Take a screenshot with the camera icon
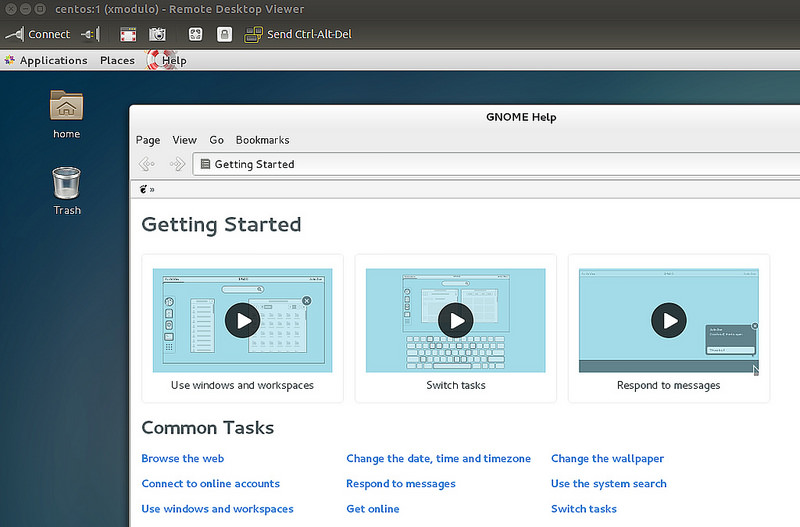 157,34
